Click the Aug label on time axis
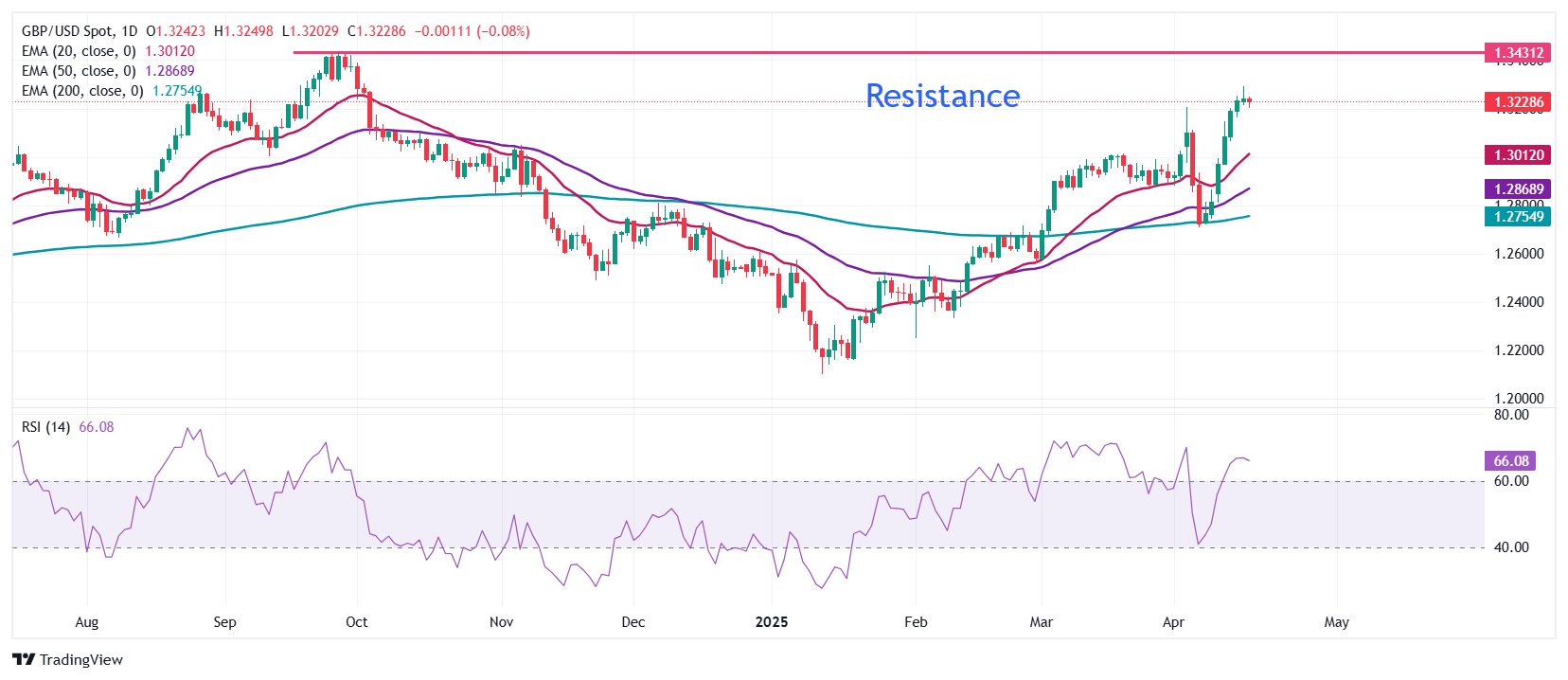 tap(86, 622)
